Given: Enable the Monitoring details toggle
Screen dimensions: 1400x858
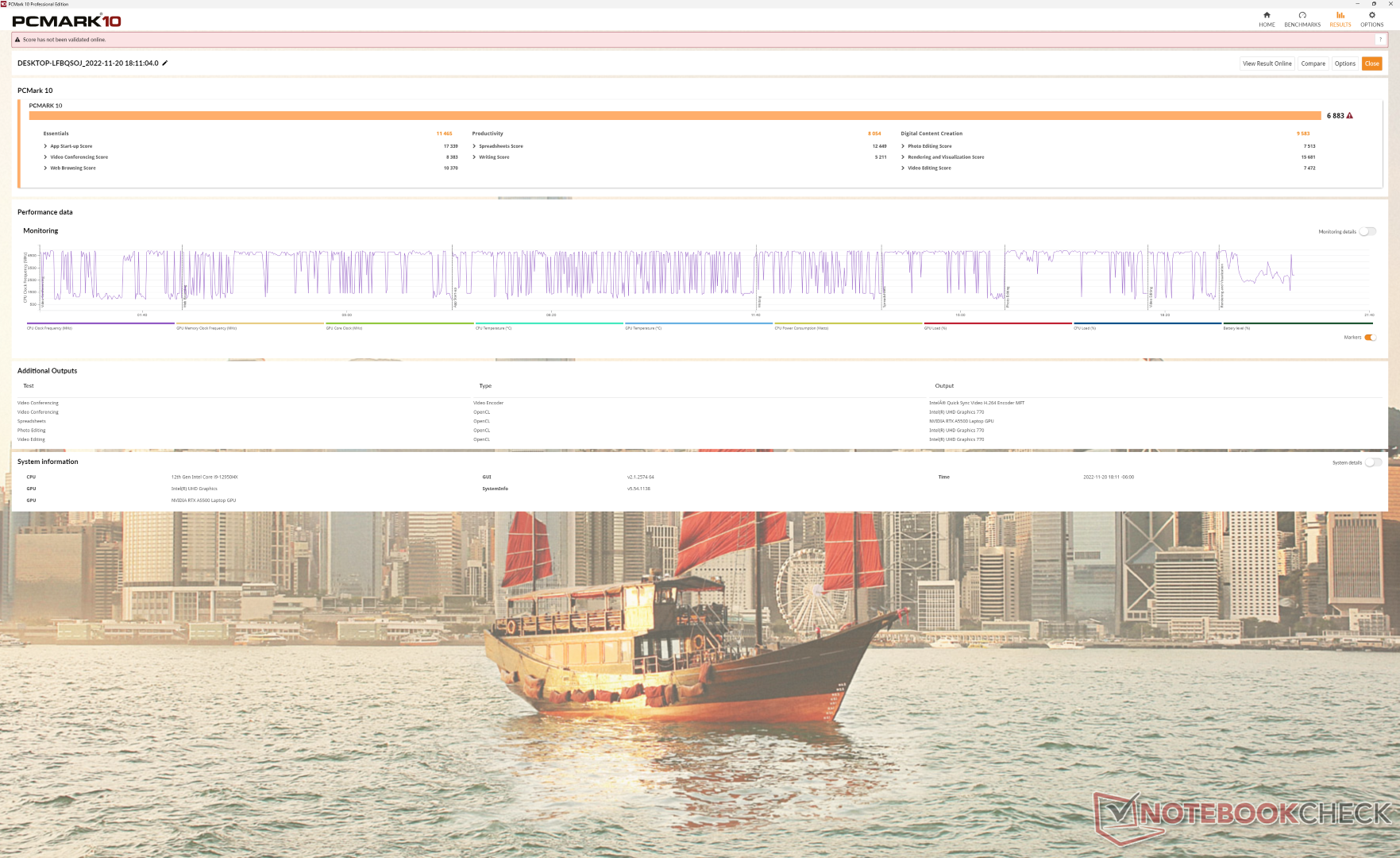Looking at the screenshot, I should pyautogui.click(x=1367, y=232).
